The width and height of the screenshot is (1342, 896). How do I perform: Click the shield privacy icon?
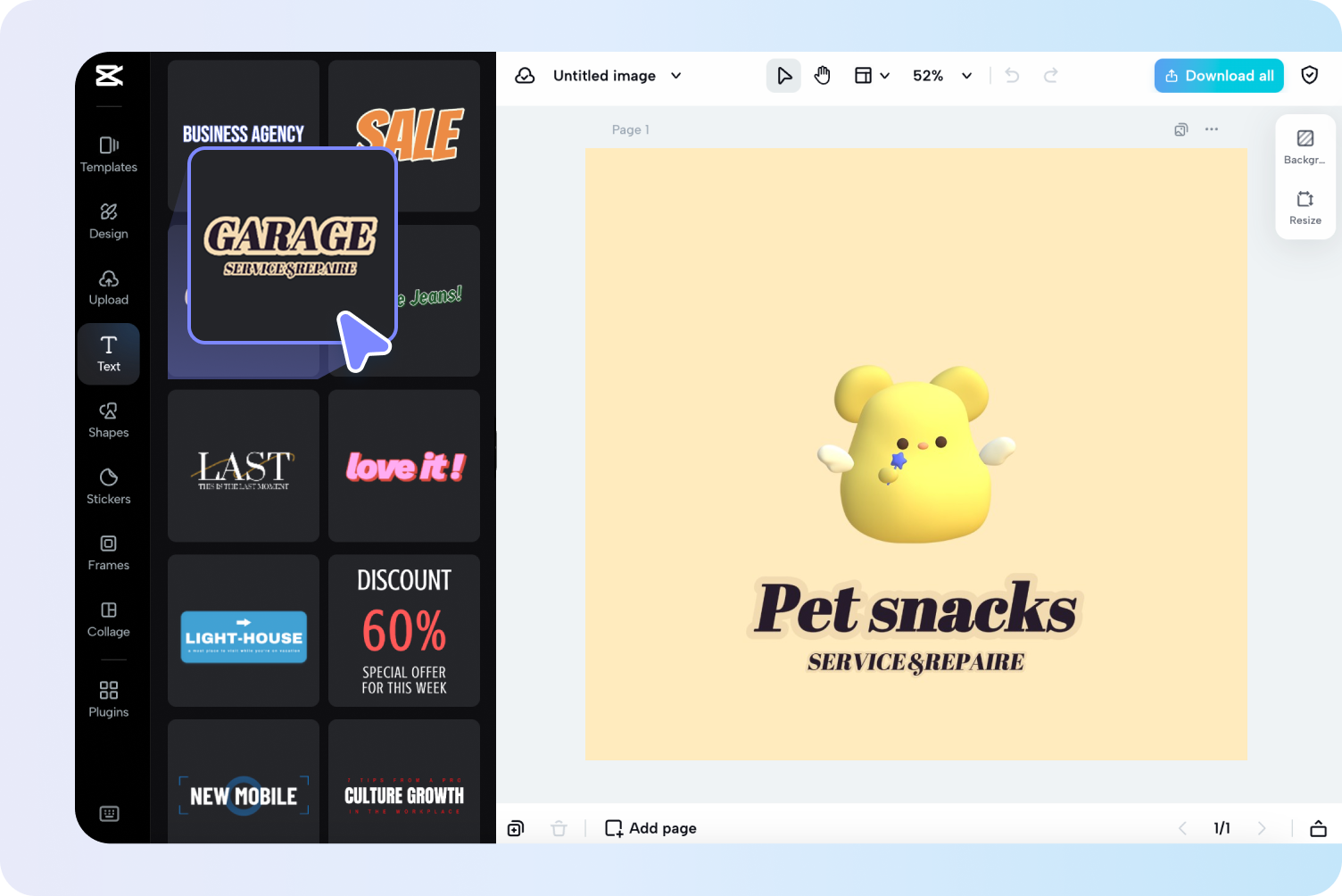[x=1310, y=76]
